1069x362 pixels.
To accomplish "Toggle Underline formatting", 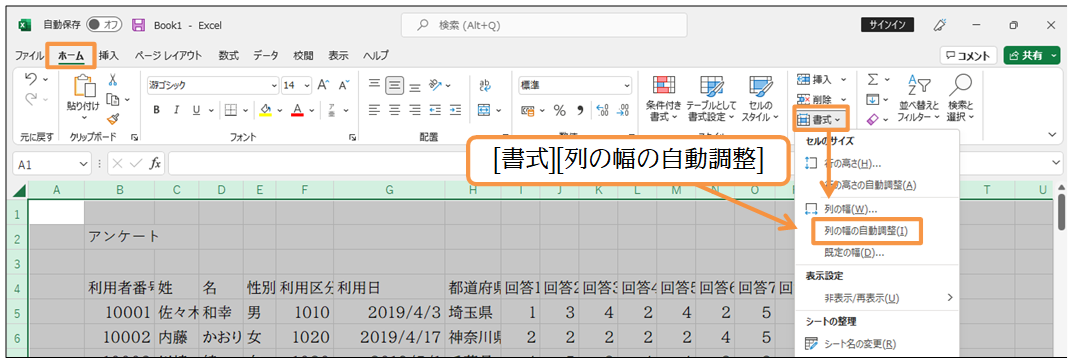I will click(x=196, y=110).
